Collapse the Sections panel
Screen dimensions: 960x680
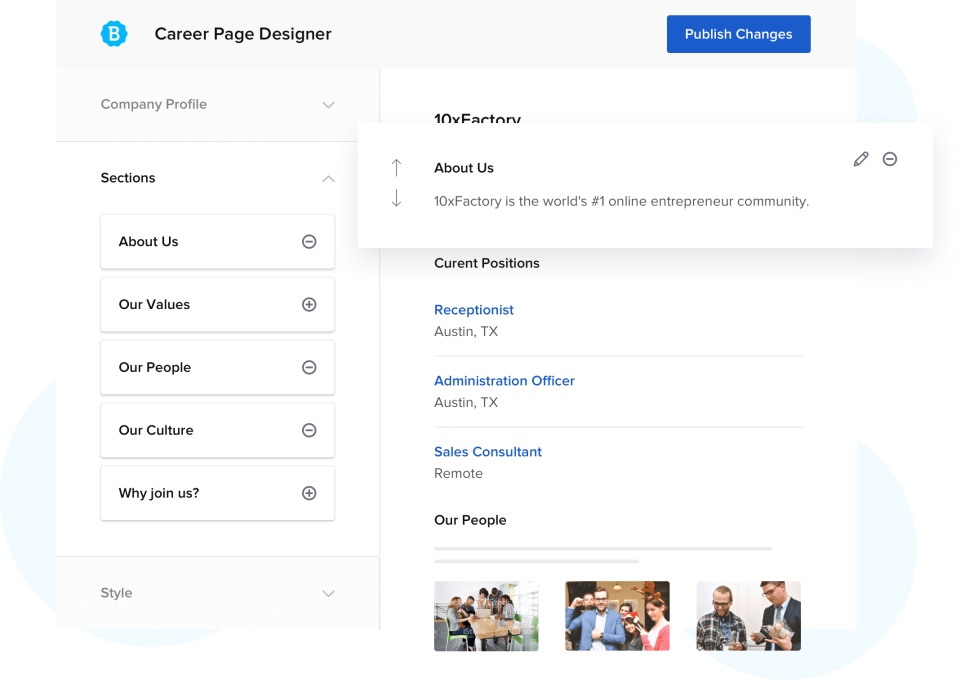coord(328,179)
